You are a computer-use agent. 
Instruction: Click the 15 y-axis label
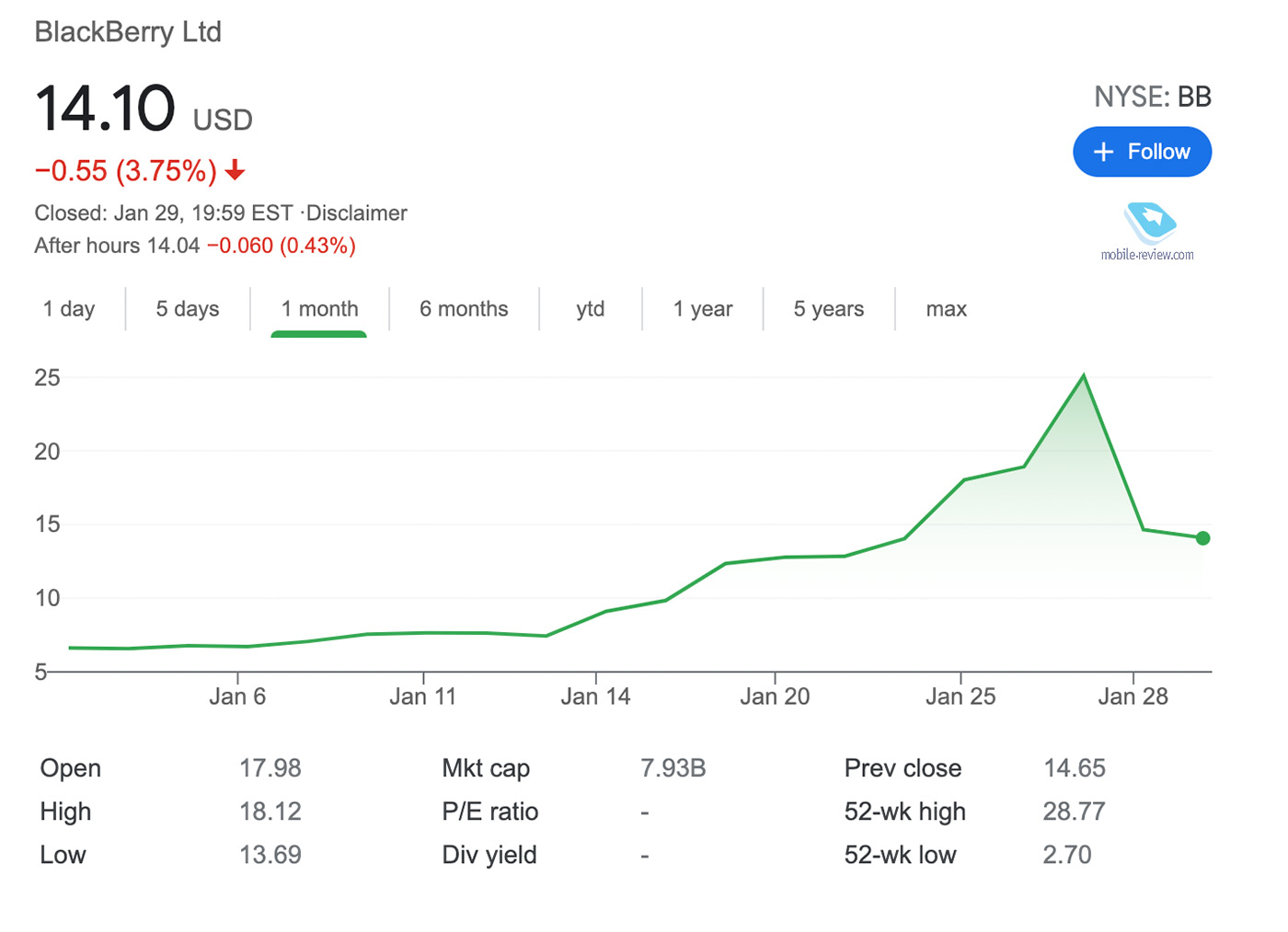[47, 524]
